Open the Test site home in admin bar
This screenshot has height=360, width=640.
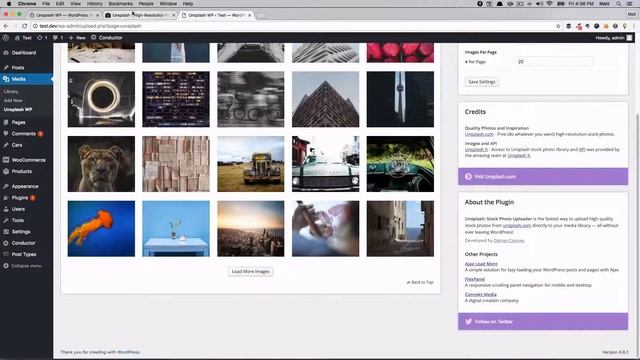(x=23, y=38)
